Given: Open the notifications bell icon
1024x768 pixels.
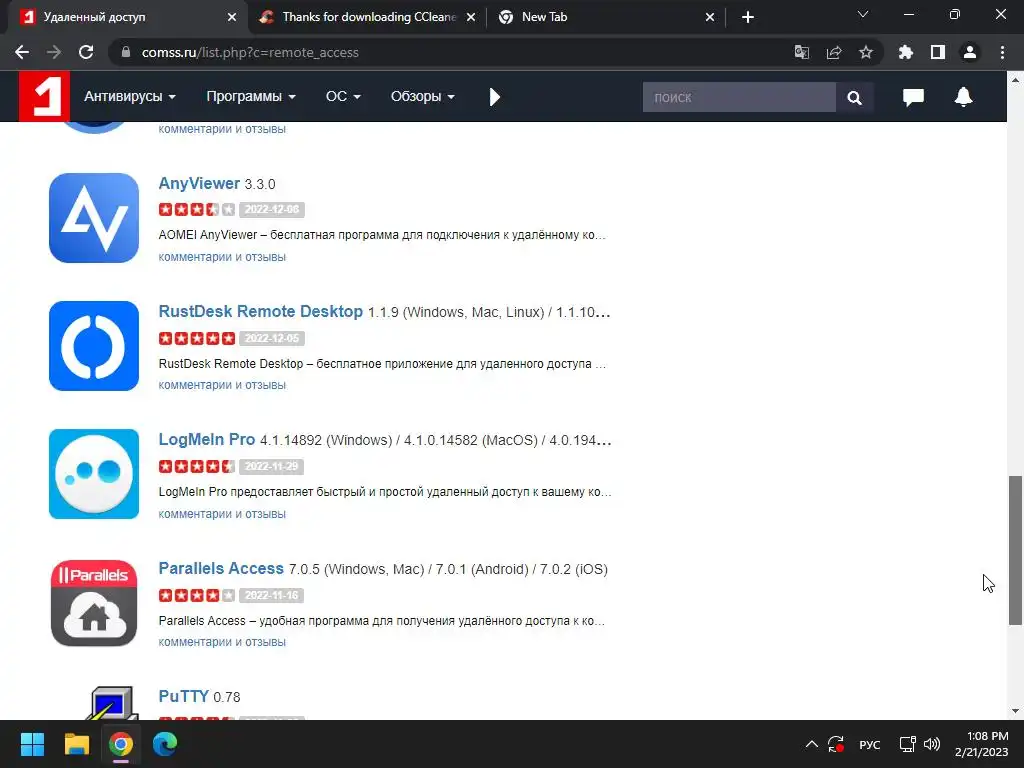Looking at the screenshot, I should click(963, 97).
